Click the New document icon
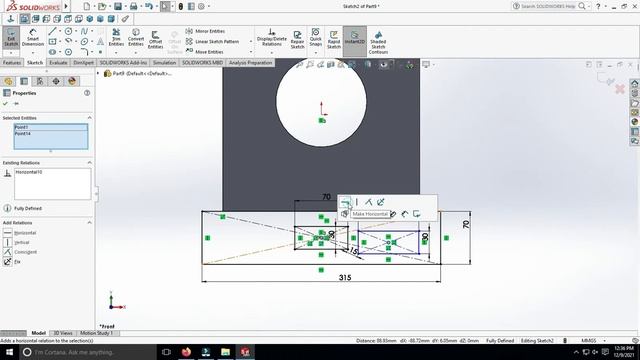Viewport: 640px width, 360px height. point(87,6)
